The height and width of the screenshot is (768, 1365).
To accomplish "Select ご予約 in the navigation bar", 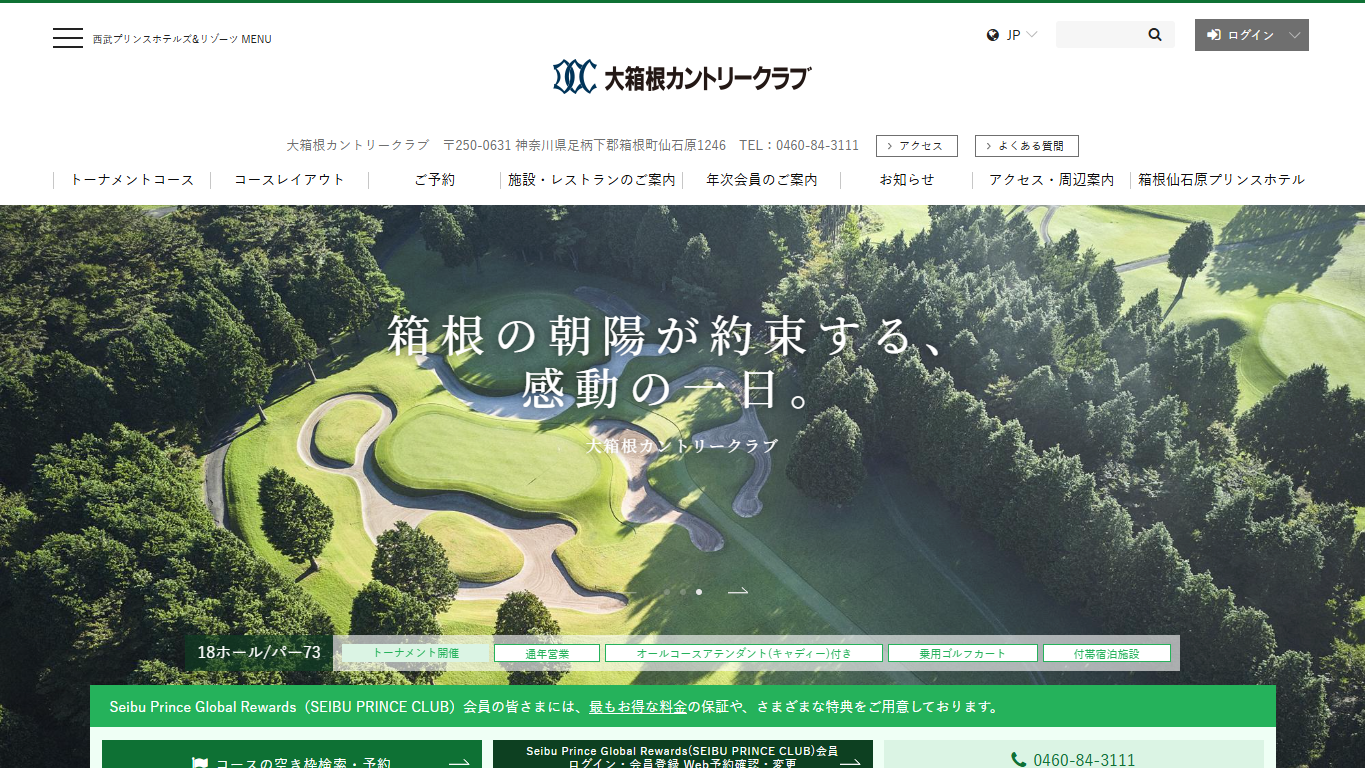I will click(434, 180).
